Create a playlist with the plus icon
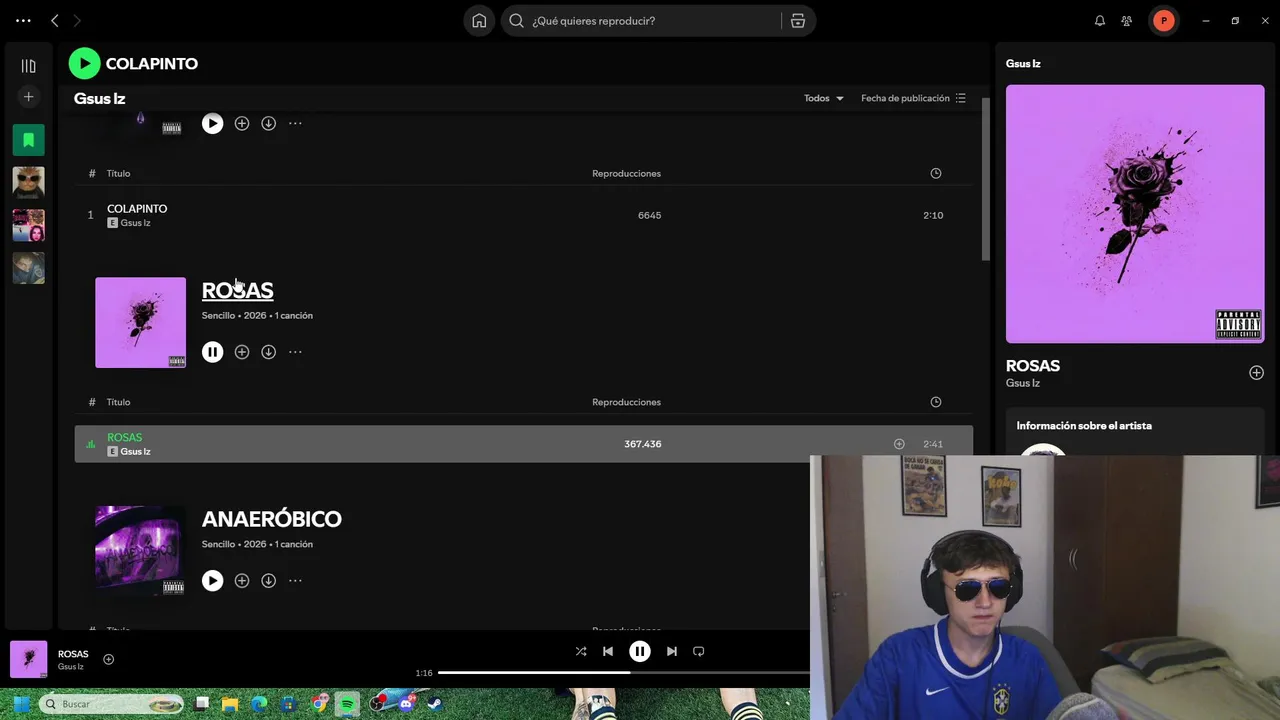This screenshot has width=1280, height=720. 28,97
